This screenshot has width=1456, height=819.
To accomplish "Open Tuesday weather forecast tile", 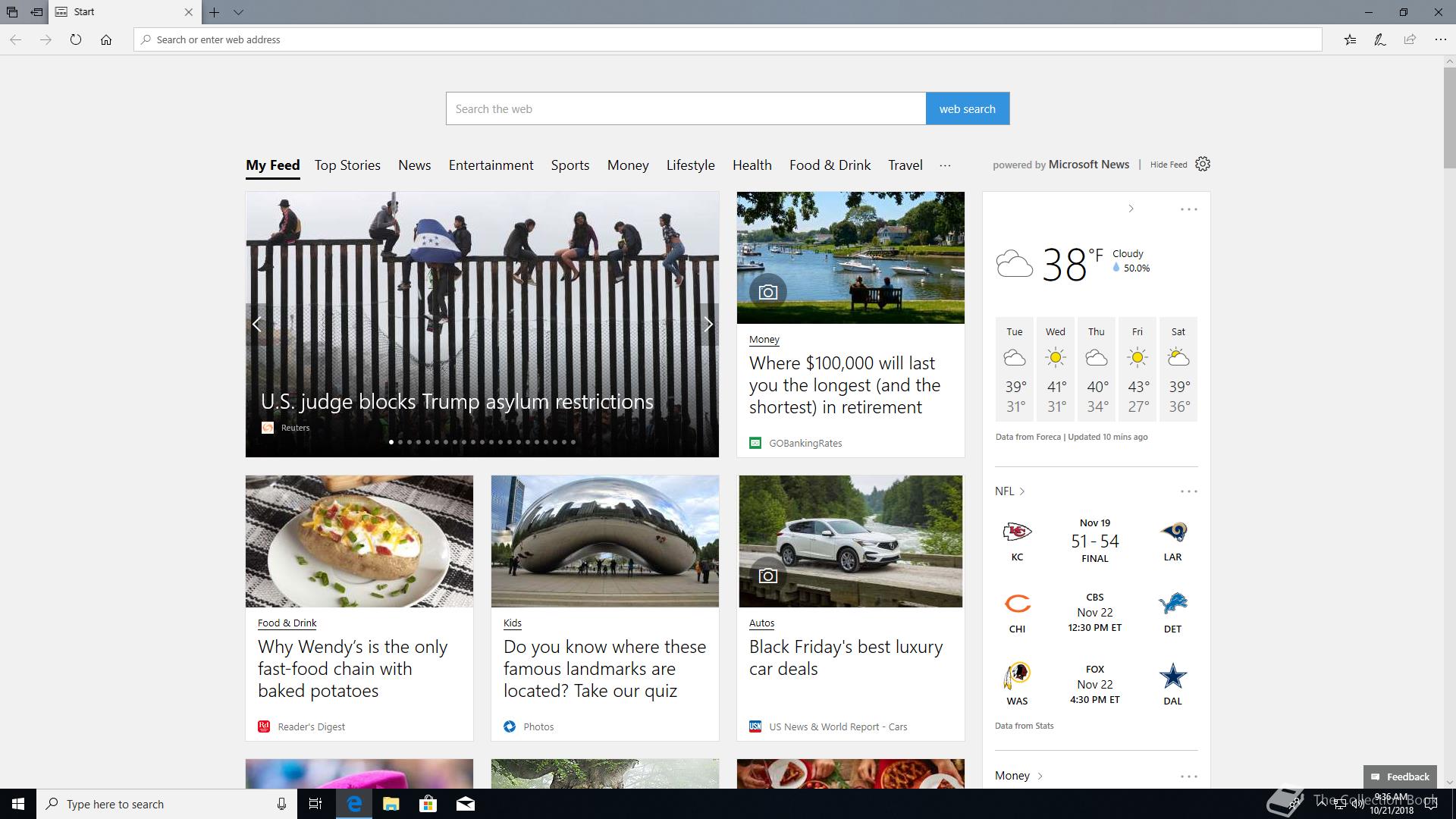I will pyautogui.click(x=1015, y=369).
